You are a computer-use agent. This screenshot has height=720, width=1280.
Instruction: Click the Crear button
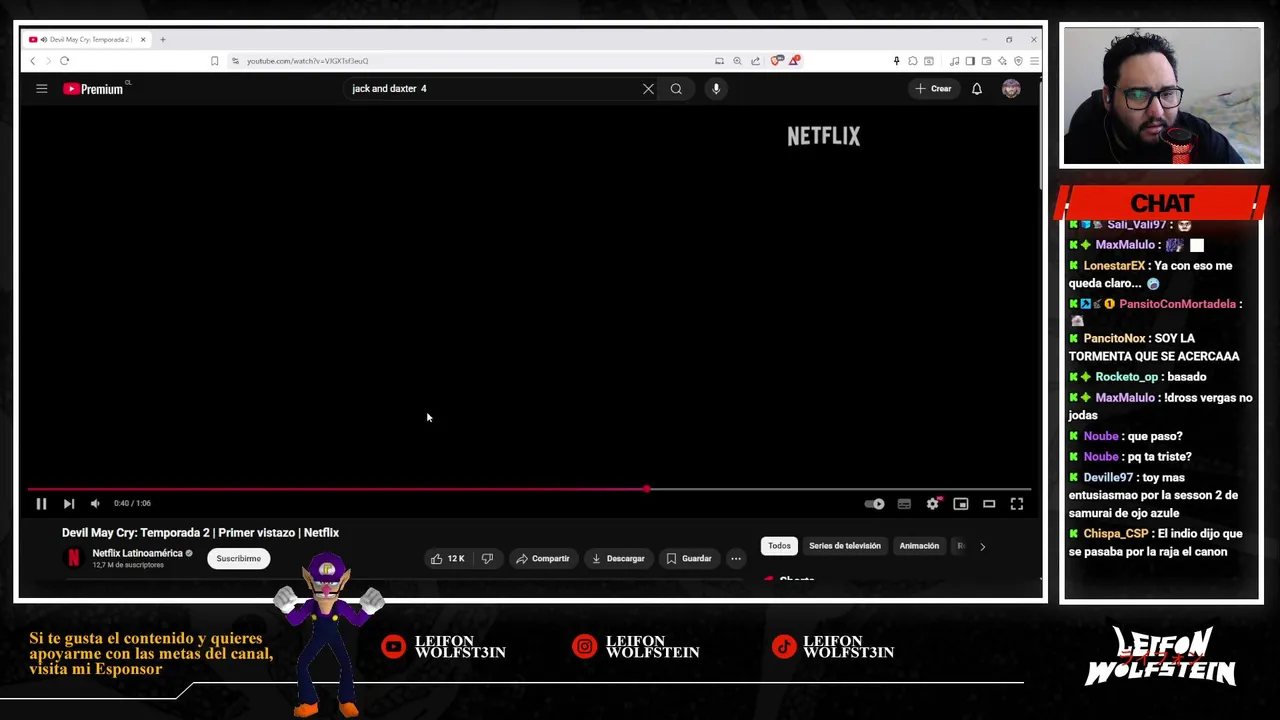tap(933, 89)
